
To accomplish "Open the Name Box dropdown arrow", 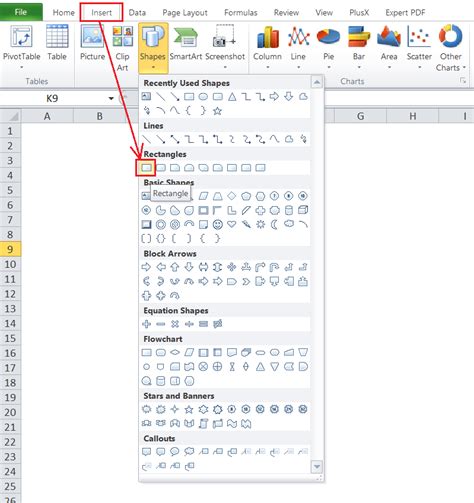I will pos(111,98).
